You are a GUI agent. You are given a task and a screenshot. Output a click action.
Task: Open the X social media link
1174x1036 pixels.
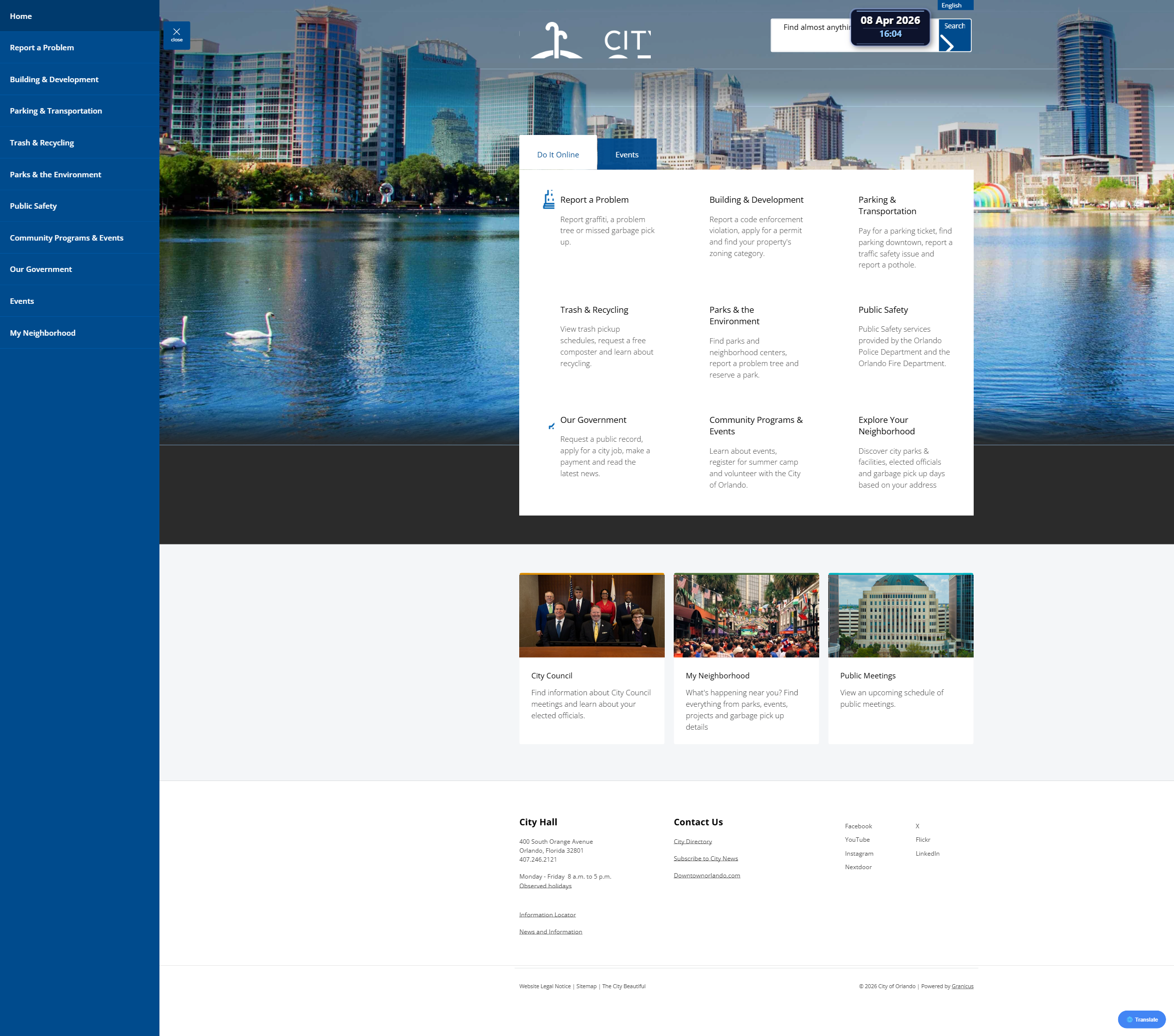(917, 826)
